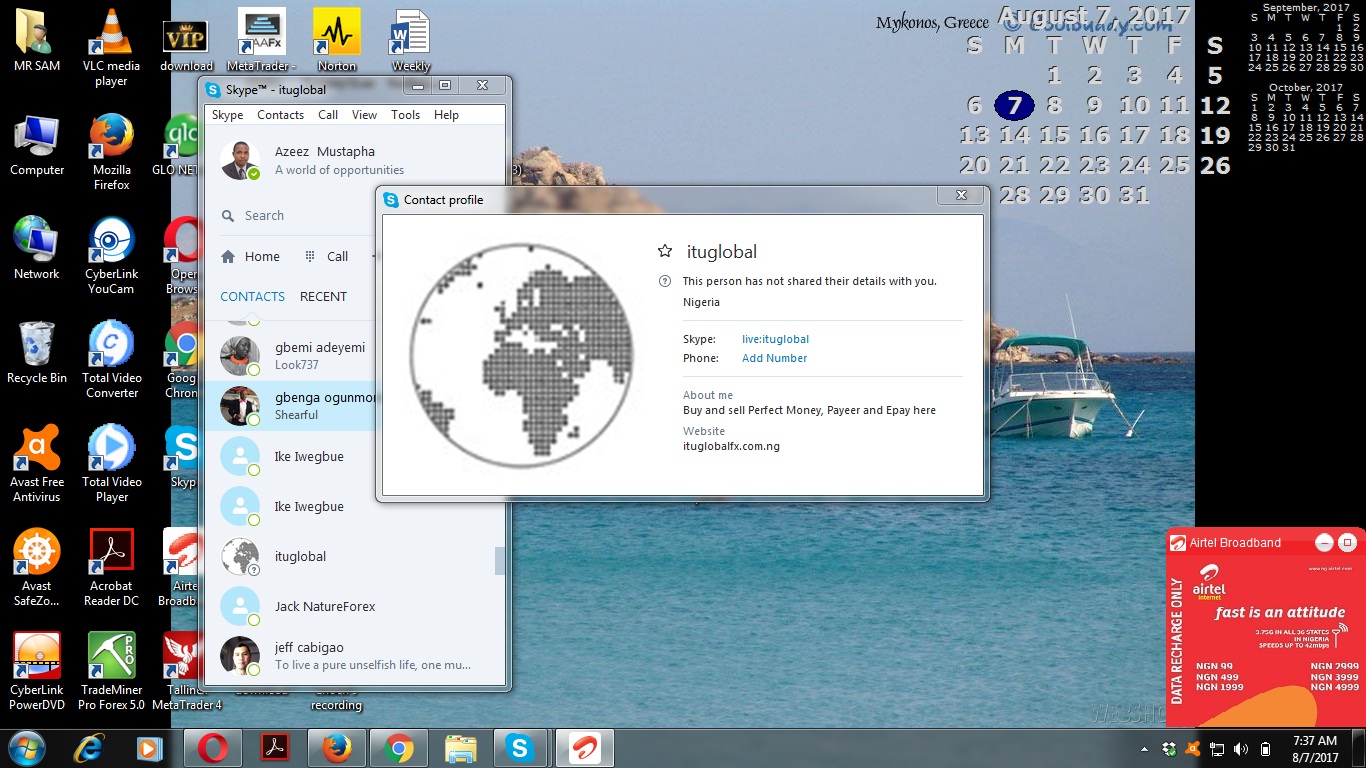This screenshot has height=768, width=1366.
Task: Open the Contacts menu
Action: coord(280,115)
